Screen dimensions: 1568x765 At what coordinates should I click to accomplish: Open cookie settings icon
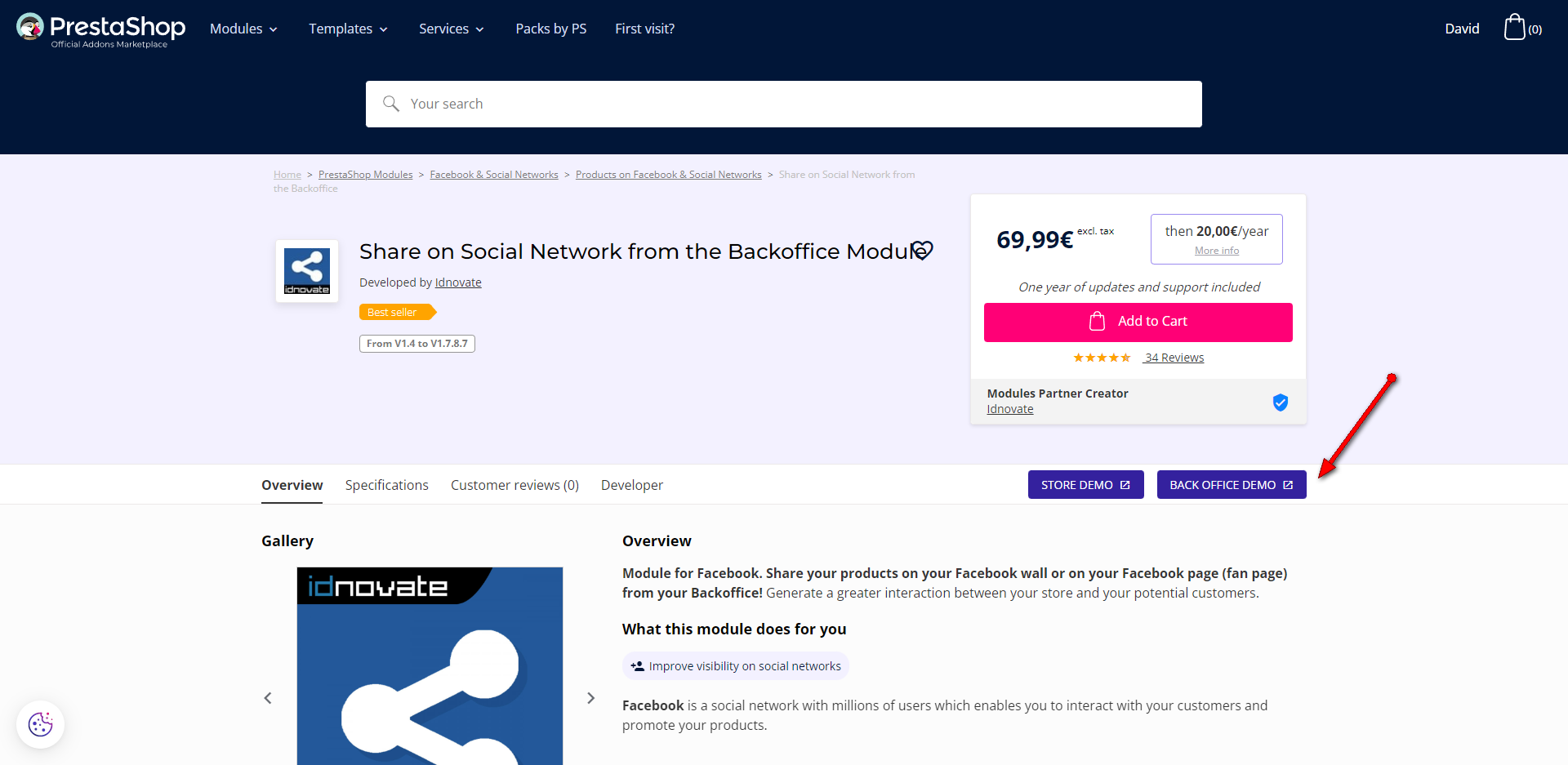[x=40, y=724]
